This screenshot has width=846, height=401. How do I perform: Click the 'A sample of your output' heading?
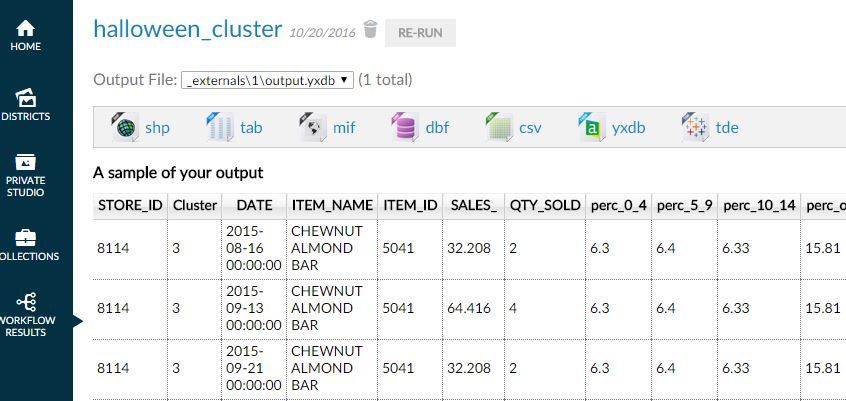178,173
